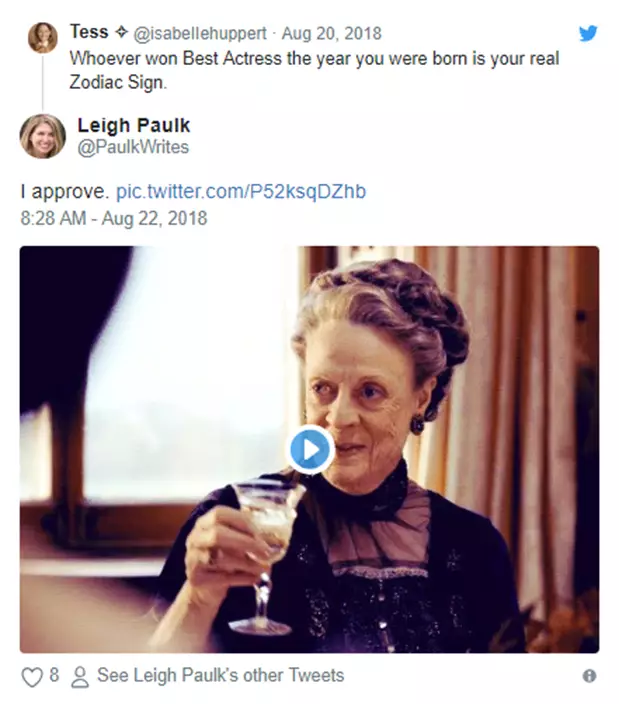The width and height of the screenshot is (619, 704).
Task: Click the Tess display name
Action: click(x=90, y=32)
